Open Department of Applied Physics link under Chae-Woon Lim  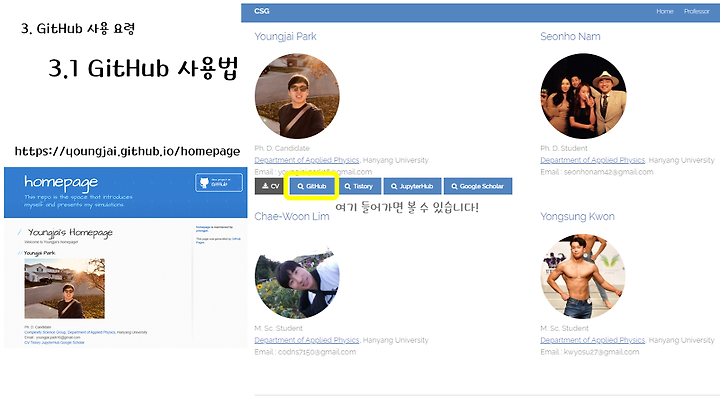pos(307,340)
